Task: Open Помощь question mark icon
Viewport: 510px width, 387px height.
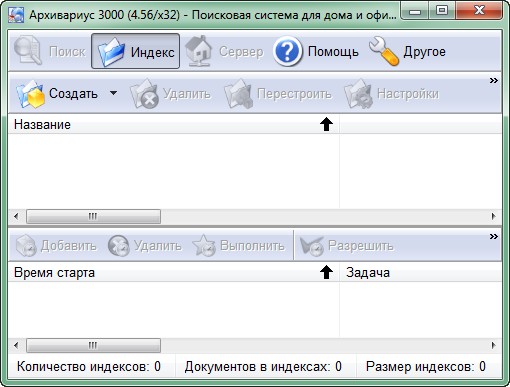Action: point(287,51)
